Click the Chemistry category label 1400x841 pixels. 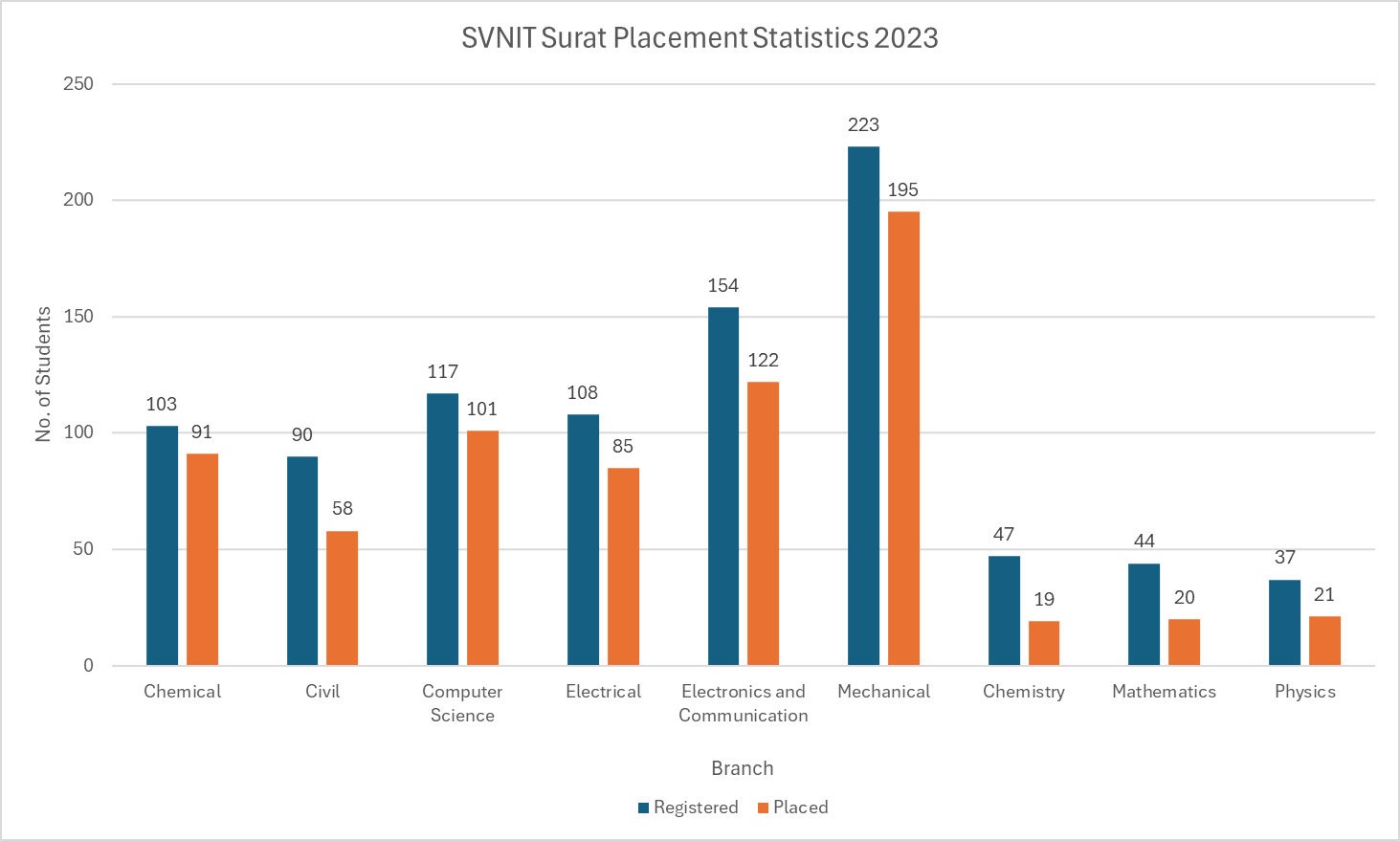click(x=1024, y=692)
